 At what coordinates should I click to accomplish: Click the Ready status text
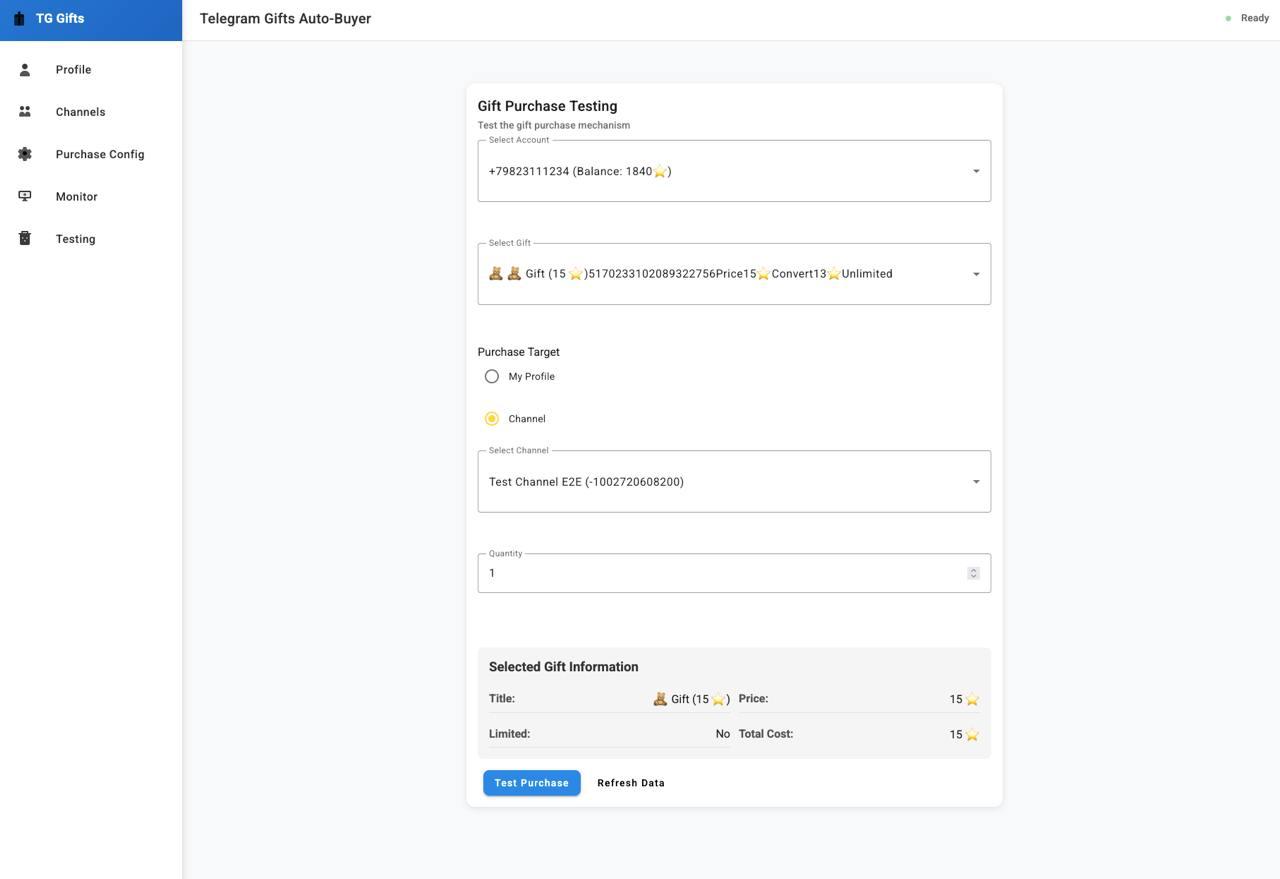point(1255,18)
